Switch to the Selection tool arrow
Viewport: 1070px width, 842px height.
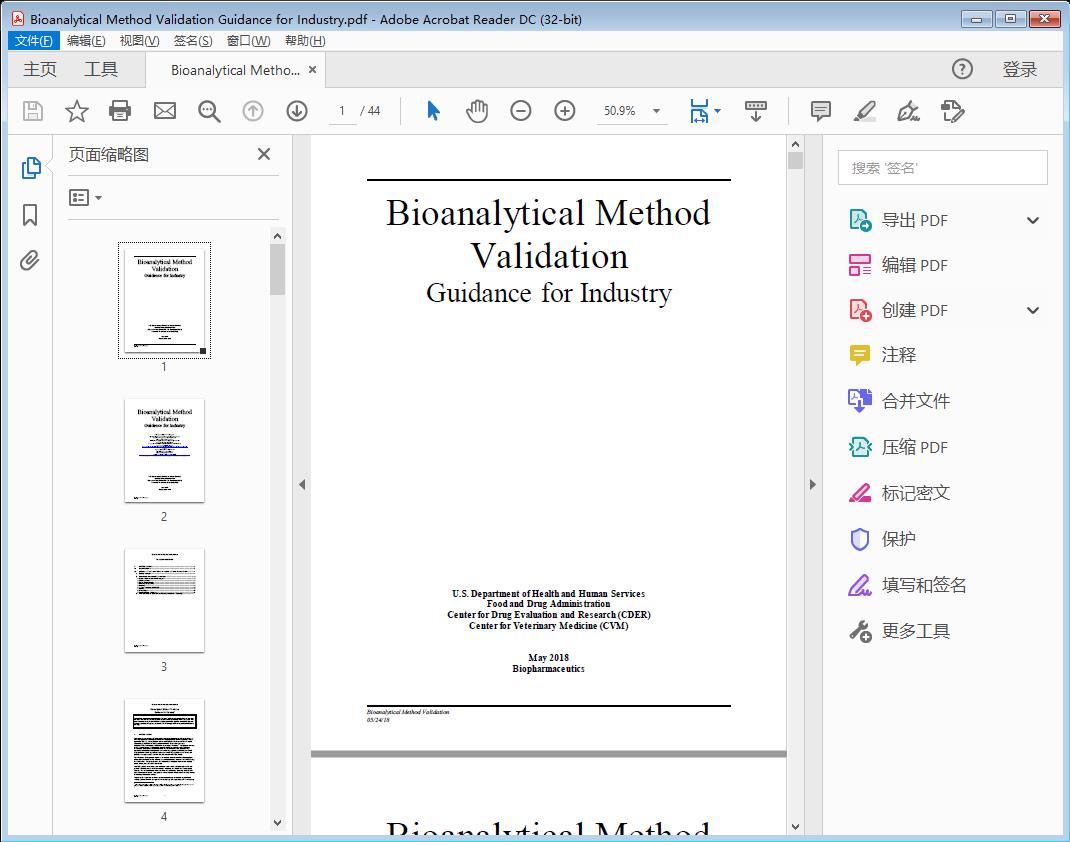[x=433, y=111]
